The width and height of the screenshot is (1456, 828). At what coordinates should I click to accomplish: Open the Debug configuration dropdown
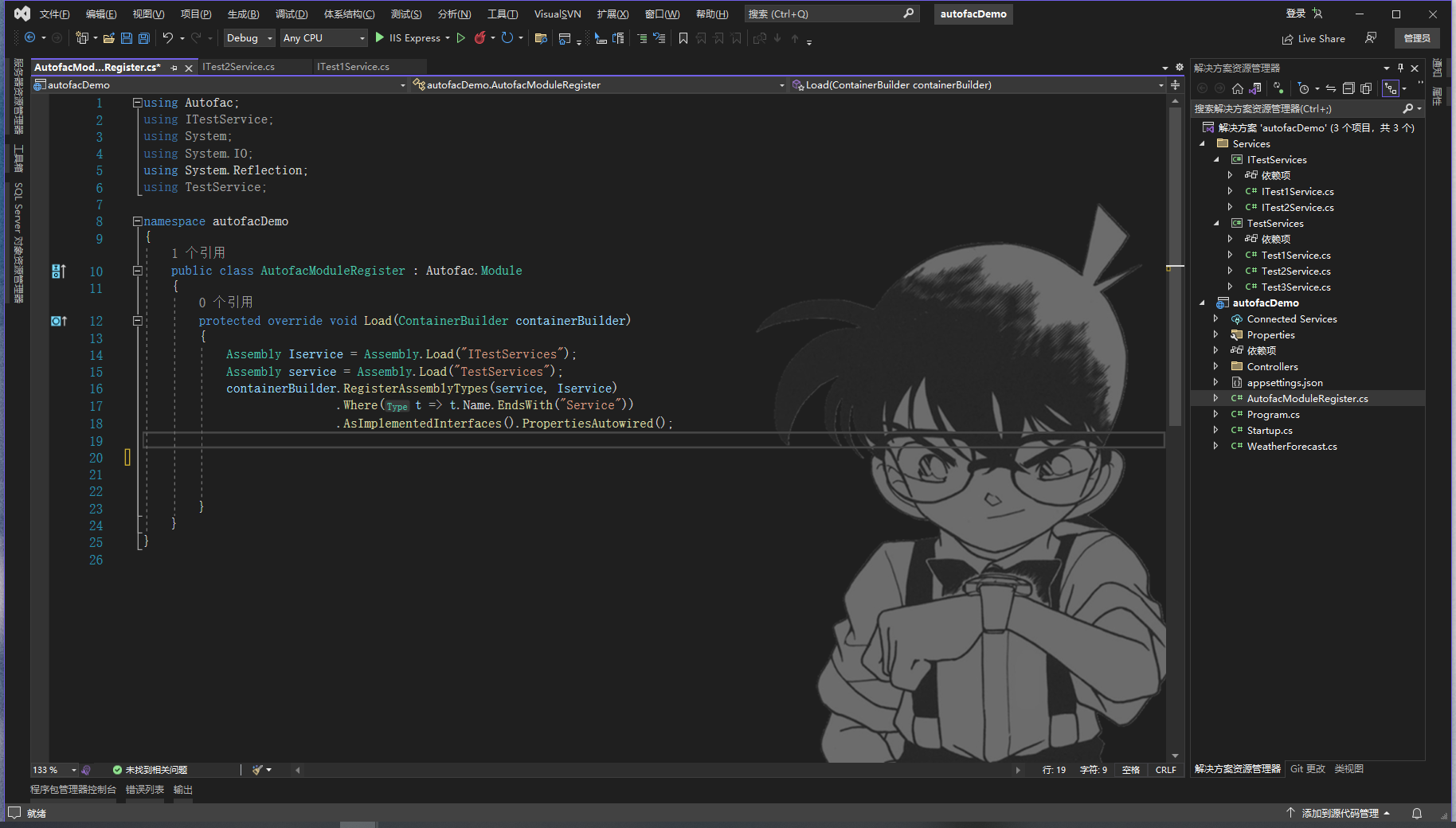pyautogui.click(x=249, y=37)
